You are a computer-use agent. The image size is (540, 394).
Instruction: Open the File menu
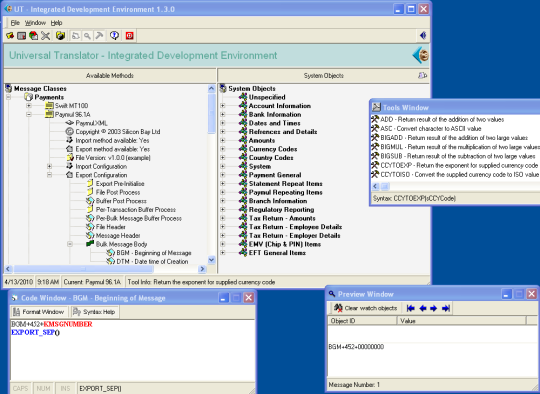click(15, 23)
